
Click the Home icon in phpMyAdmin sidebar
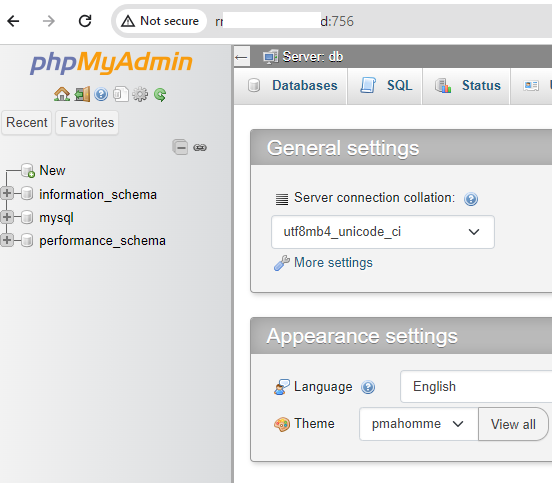[62, 94]
